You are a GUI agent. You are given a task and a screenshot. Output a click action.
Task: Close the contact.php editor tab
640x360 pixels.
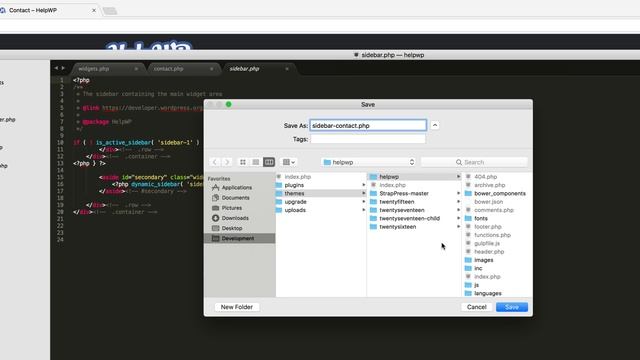(211, 69)
